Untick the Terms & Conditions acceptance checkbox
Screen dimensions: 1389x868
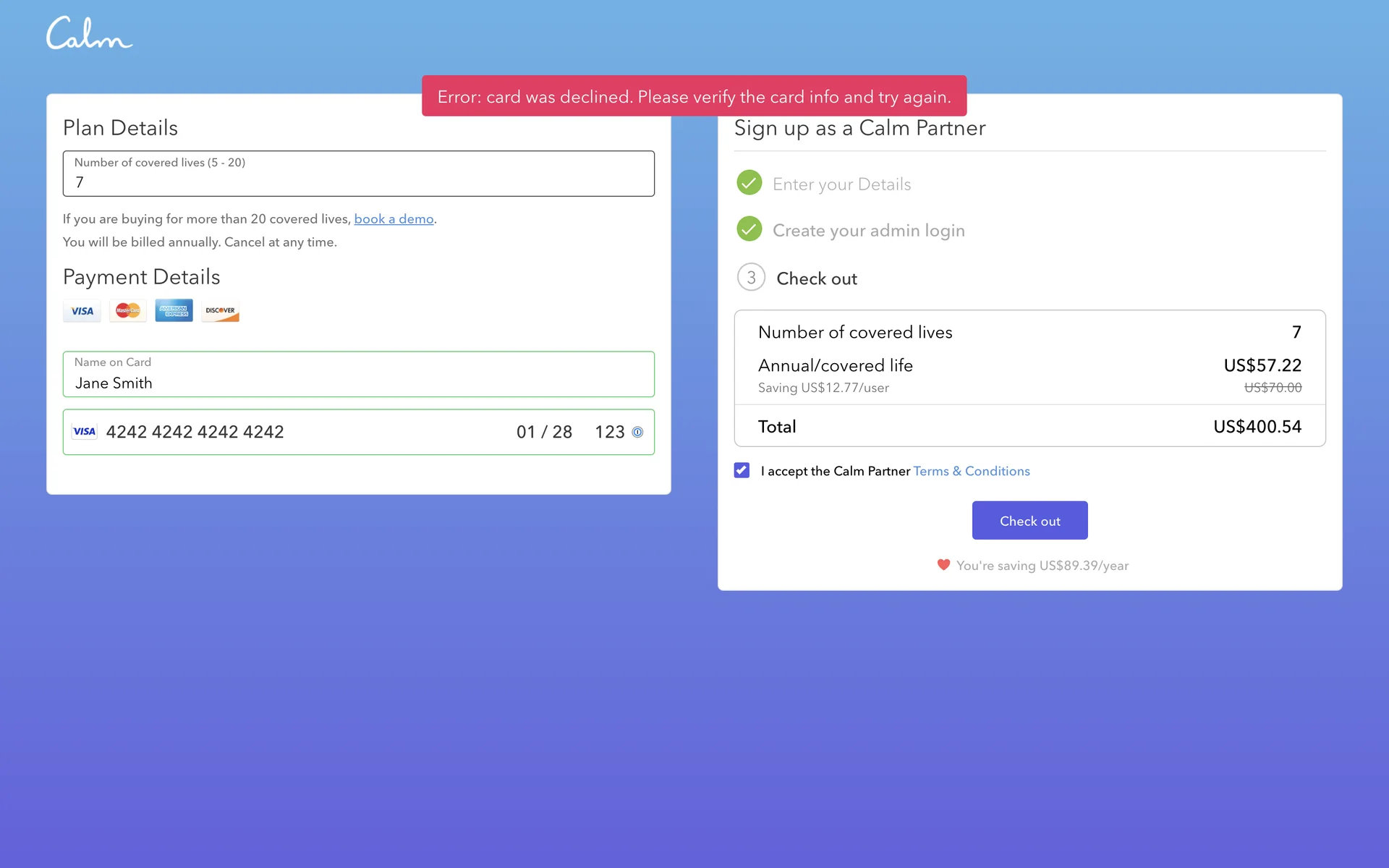pyautogui.click(x=742, y=471)
